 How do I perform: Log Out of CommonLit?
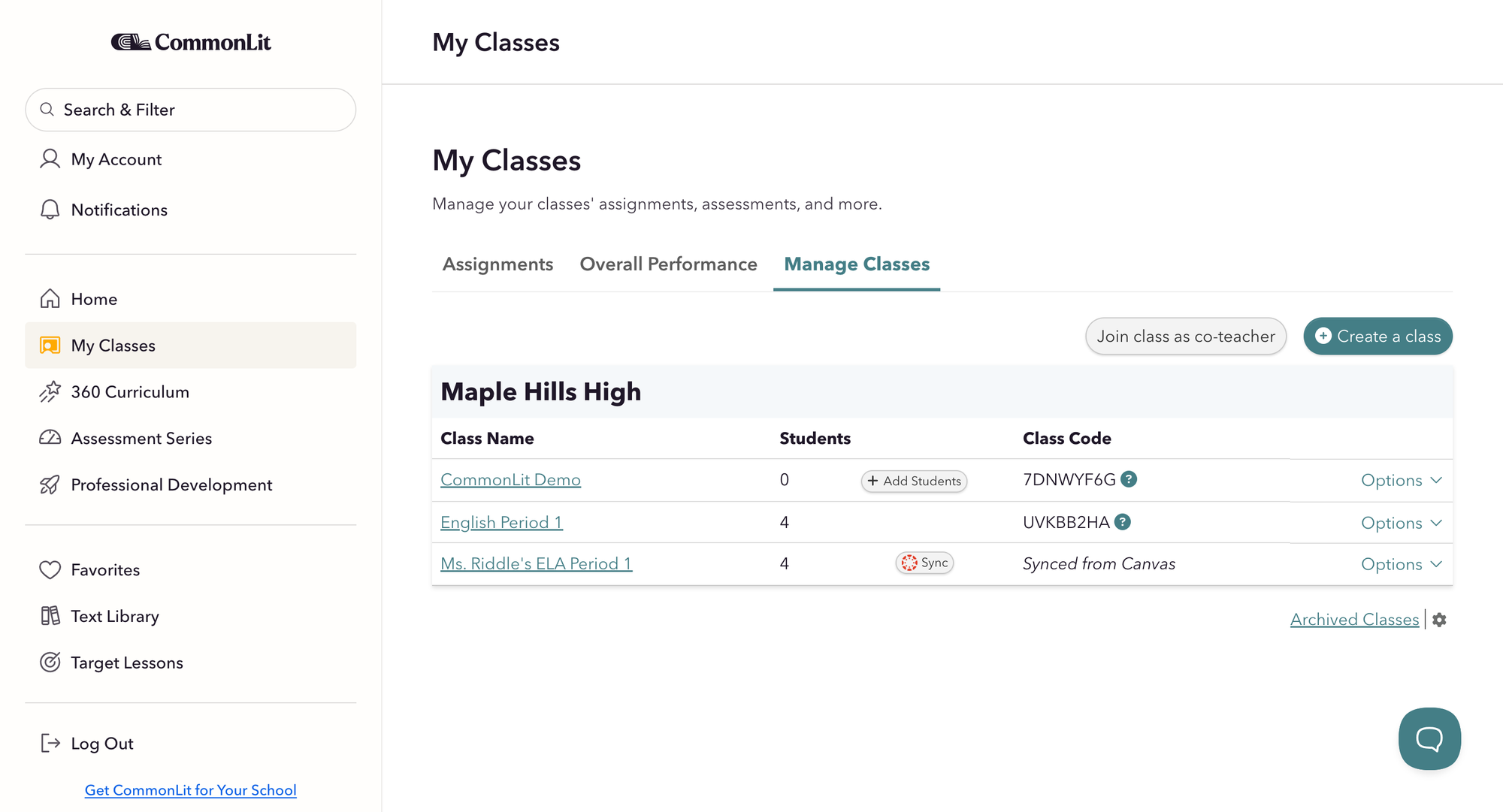pos(102,744)
